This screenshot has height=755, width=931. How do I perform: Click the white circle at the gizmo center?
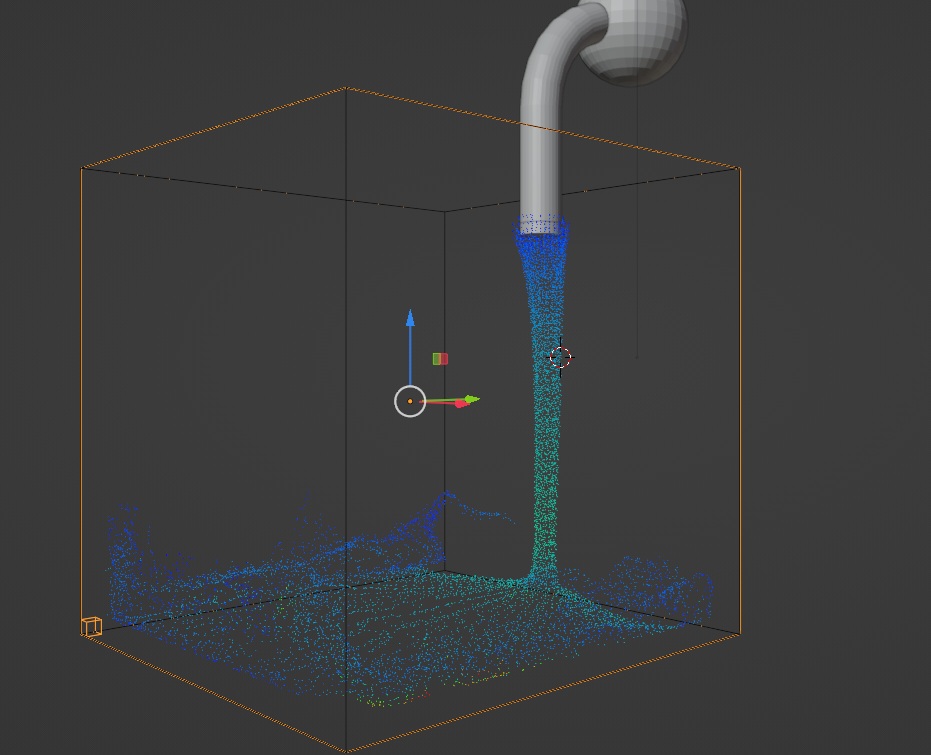coord(410,401)
